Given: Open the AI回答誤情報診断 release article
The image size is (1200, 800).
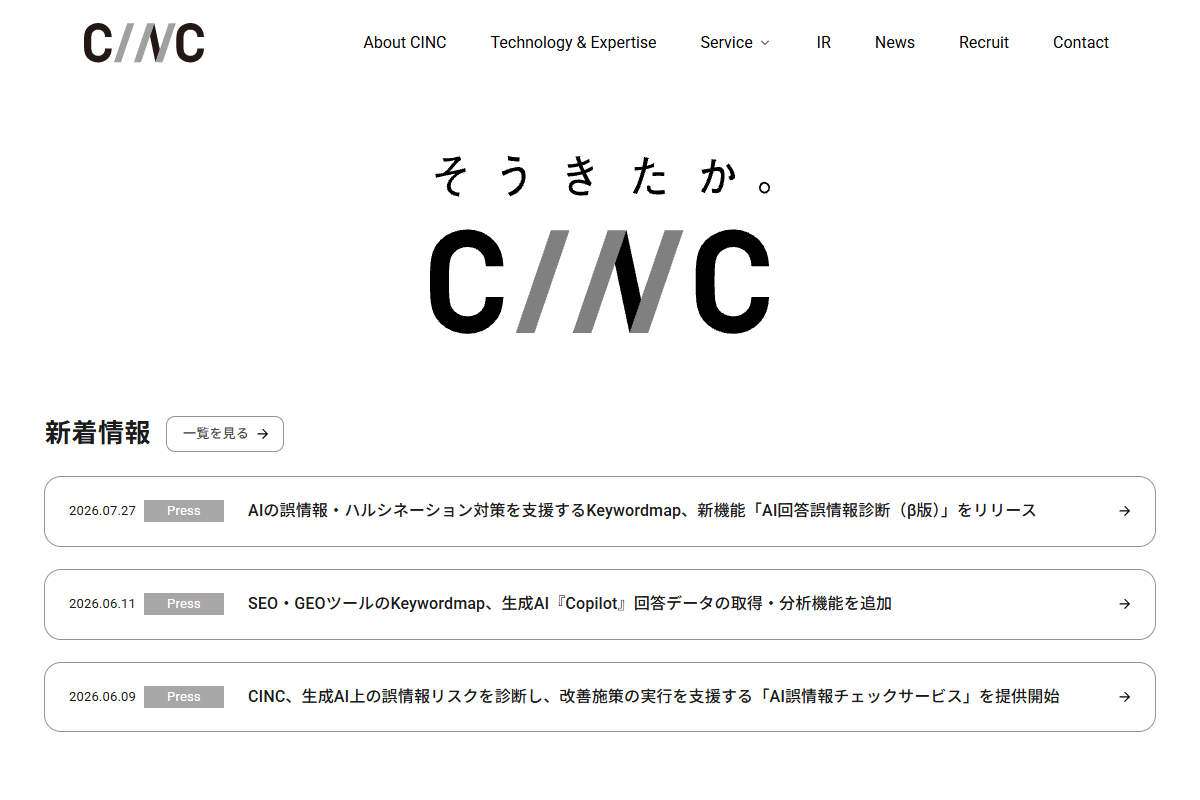Looking at the screenshot, I should (600, 511).
